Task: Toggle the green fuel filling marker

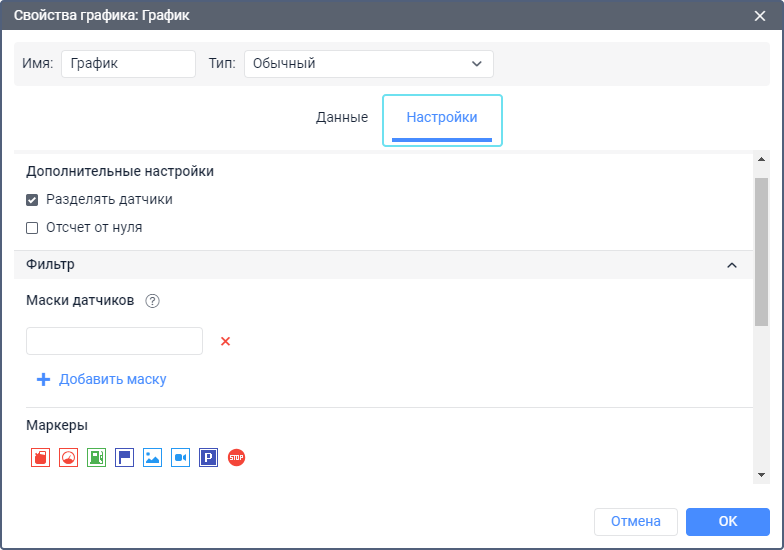Action: pyautogui.click(x=96, y=458)
